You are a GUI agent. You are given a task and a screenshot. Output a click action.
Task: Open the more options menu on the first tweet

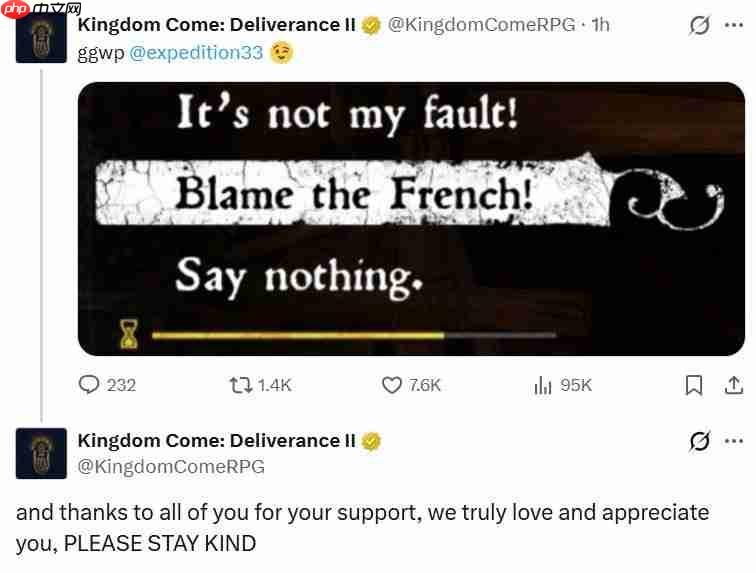click(x=733, y=25)
